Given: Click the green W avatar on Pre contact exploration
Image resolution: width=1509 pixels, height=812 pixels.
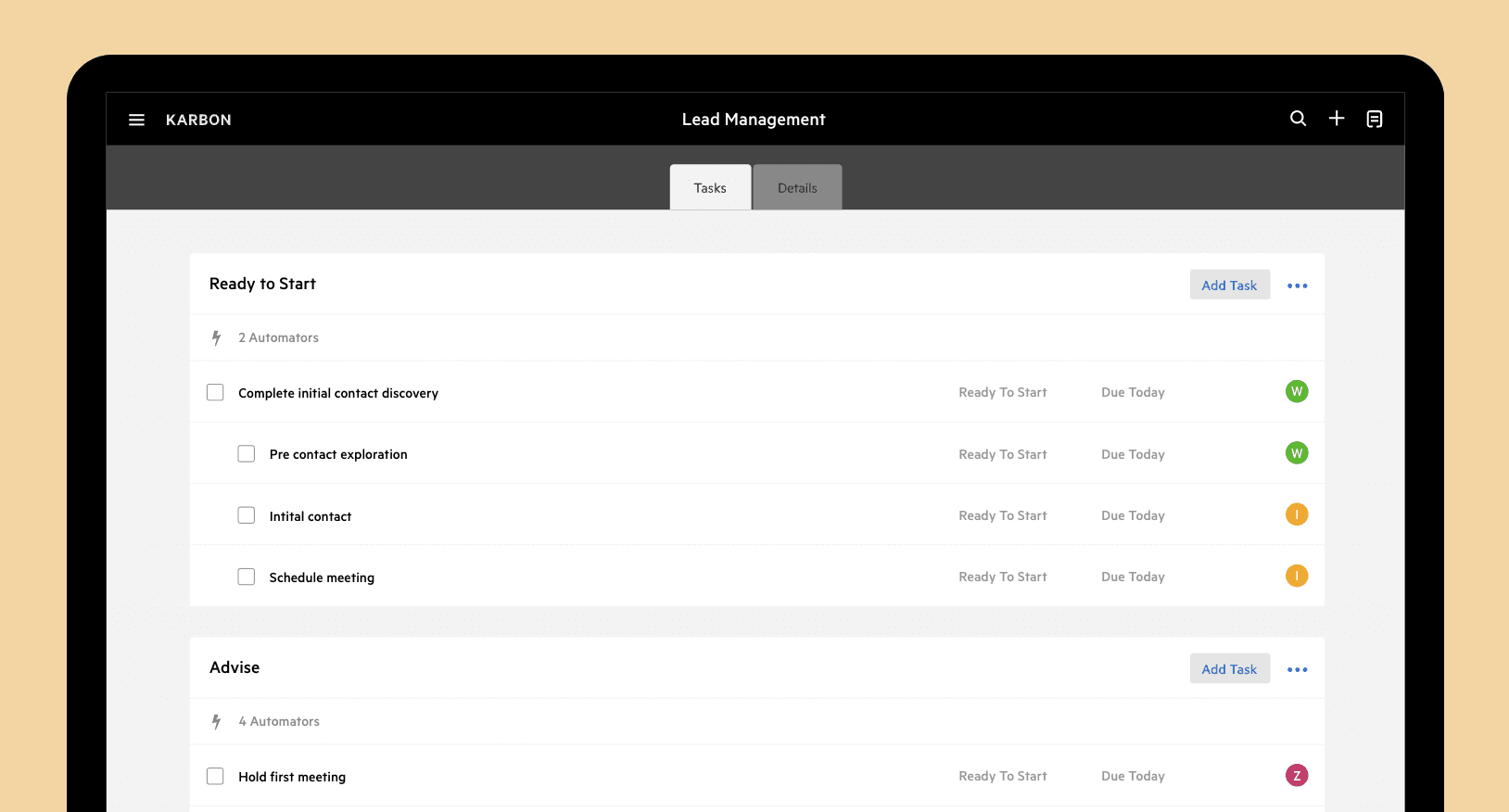Looking at the screenshot, I should coord(1296,453).
